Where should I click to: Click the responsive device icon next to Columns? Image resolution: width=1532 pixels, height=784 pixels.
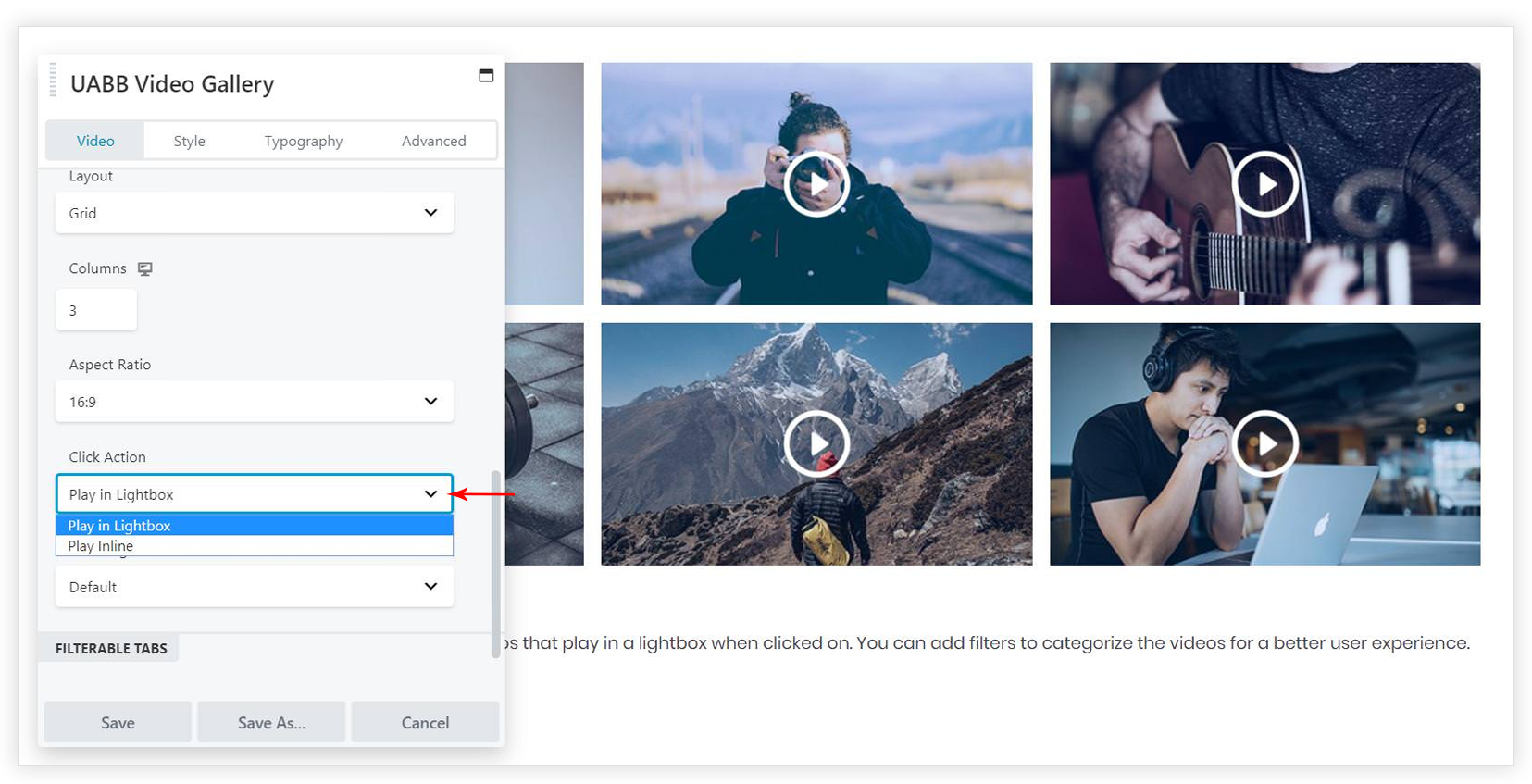tap(145, 268)
